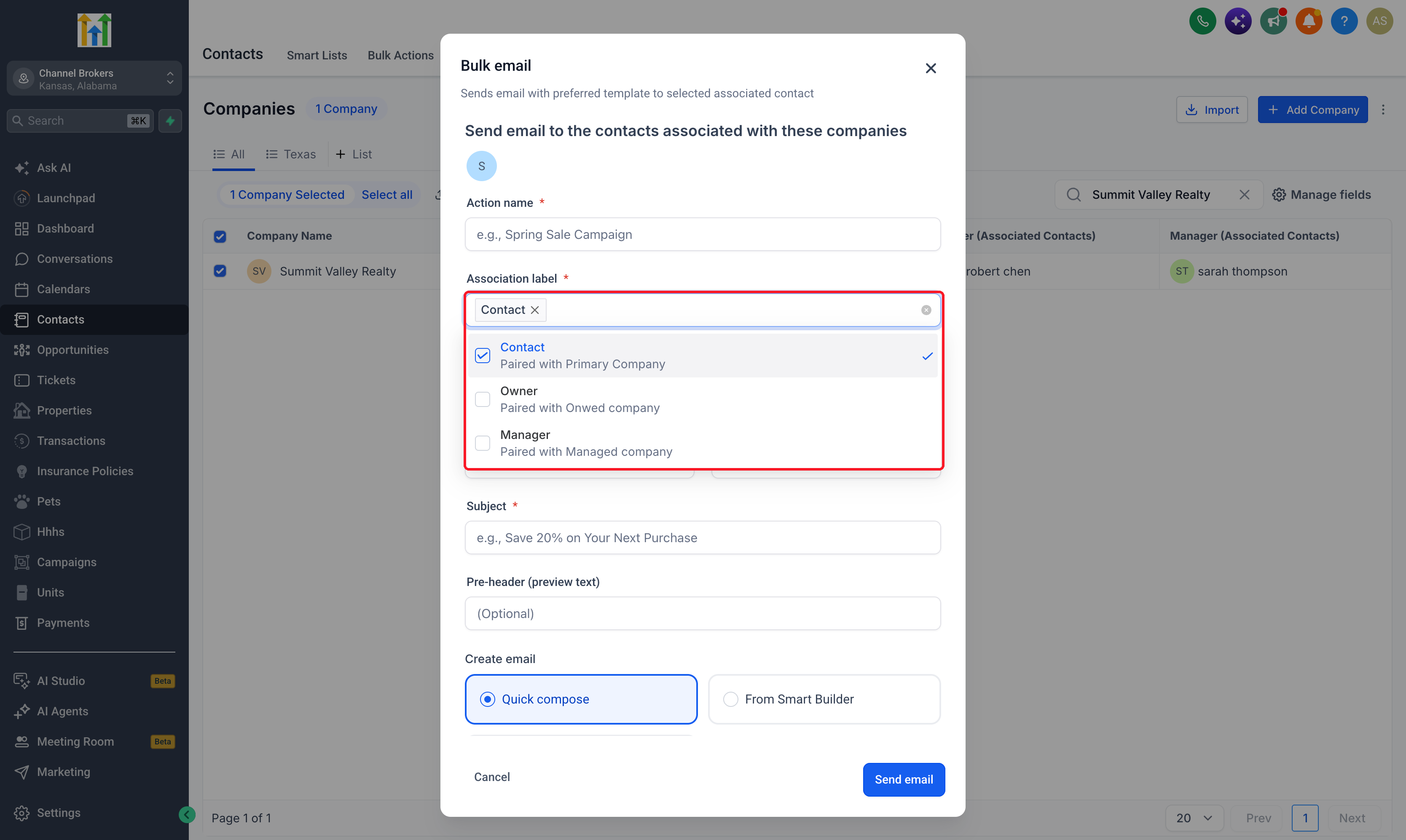Click the Send email button

903,779
